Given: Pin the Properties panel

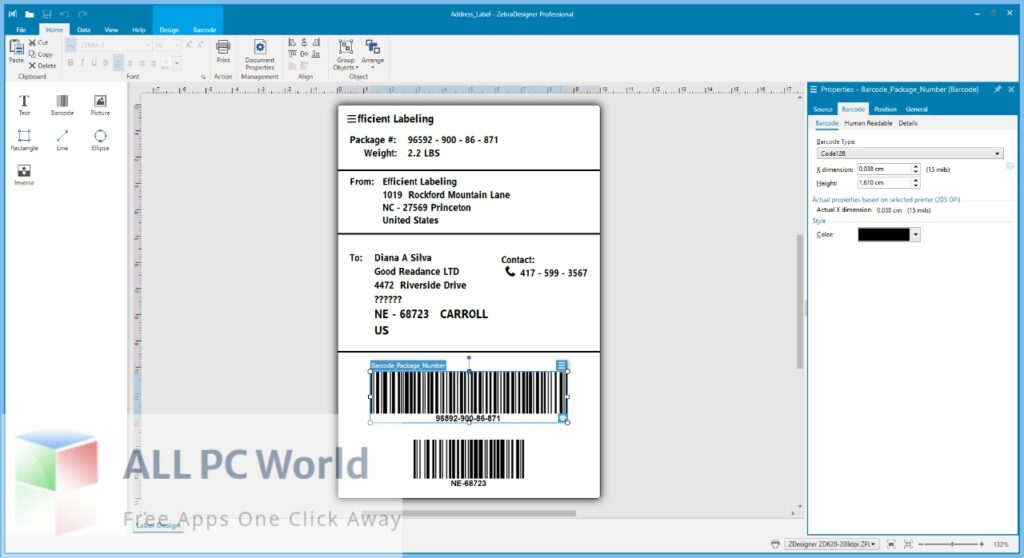Looking at the screenshot, I should tap(997, 89).
